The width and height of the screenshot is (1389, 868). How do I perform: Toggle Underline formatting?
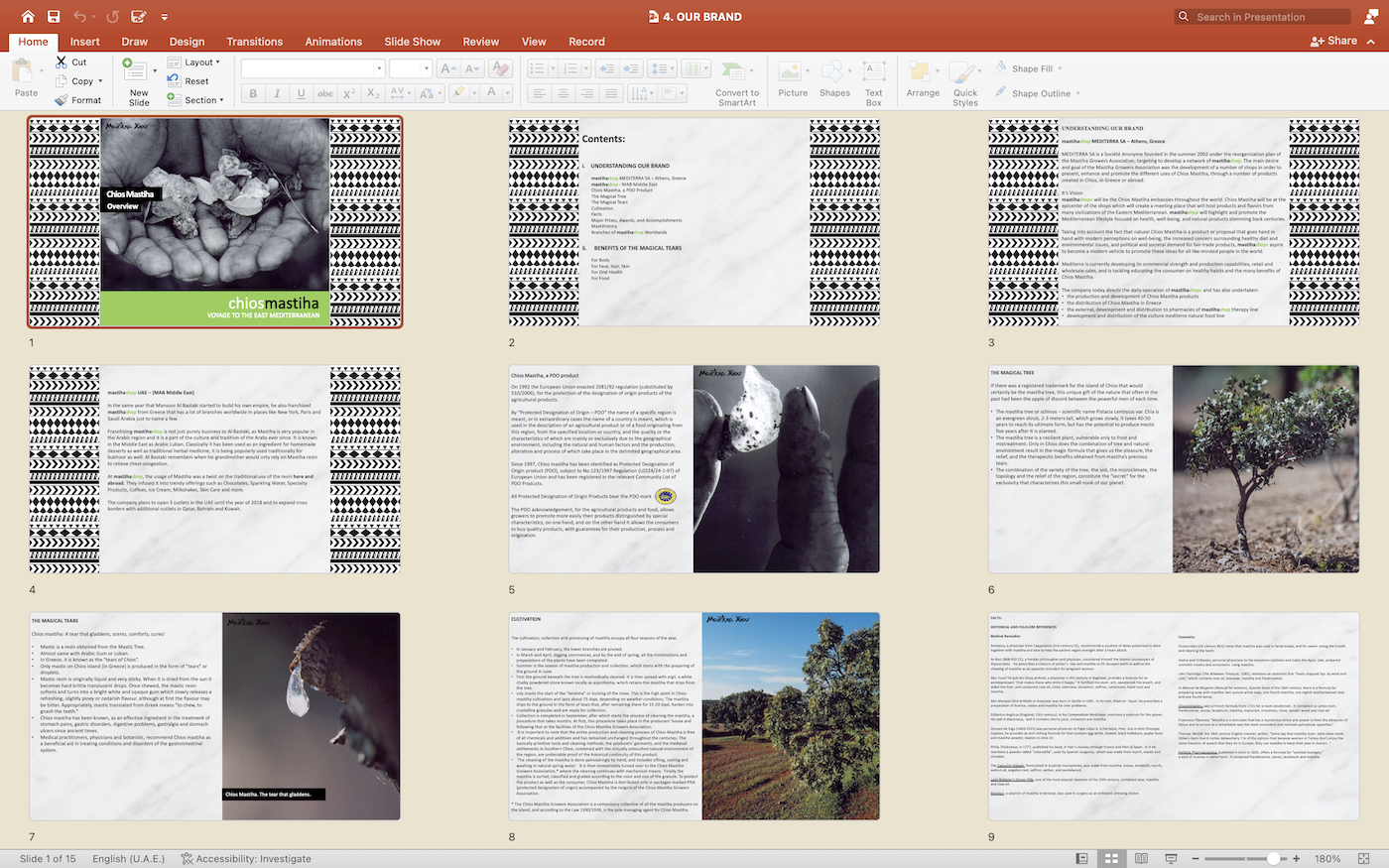point(301,93)
